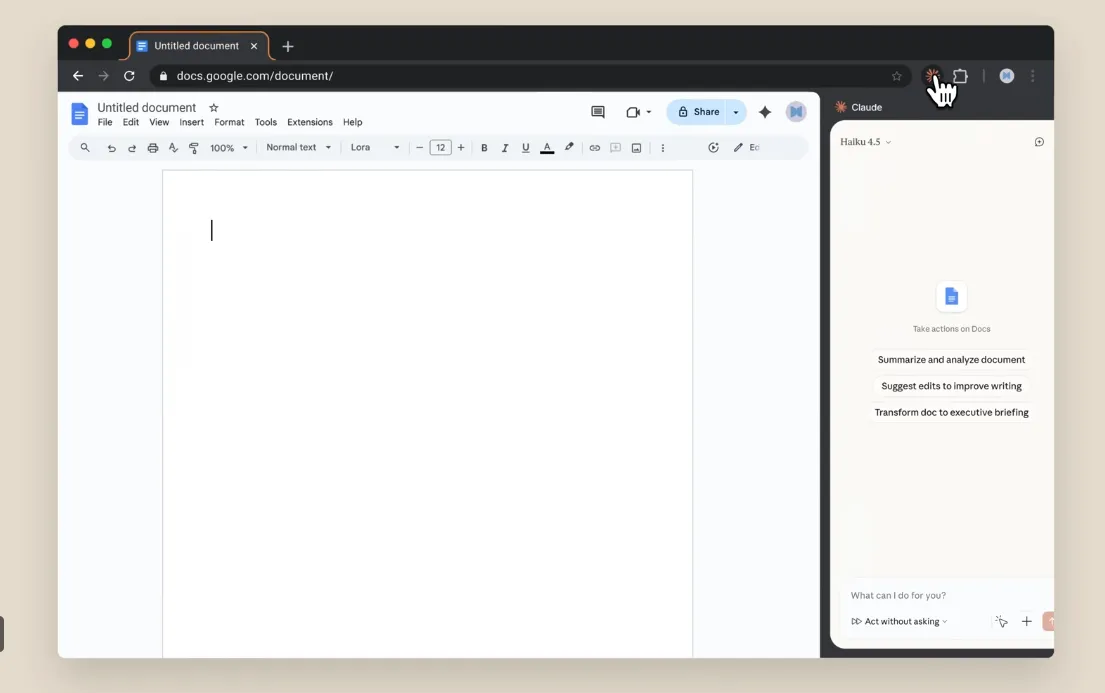
Task: Toggle underline formatting
Action: [x=526, y=148]
